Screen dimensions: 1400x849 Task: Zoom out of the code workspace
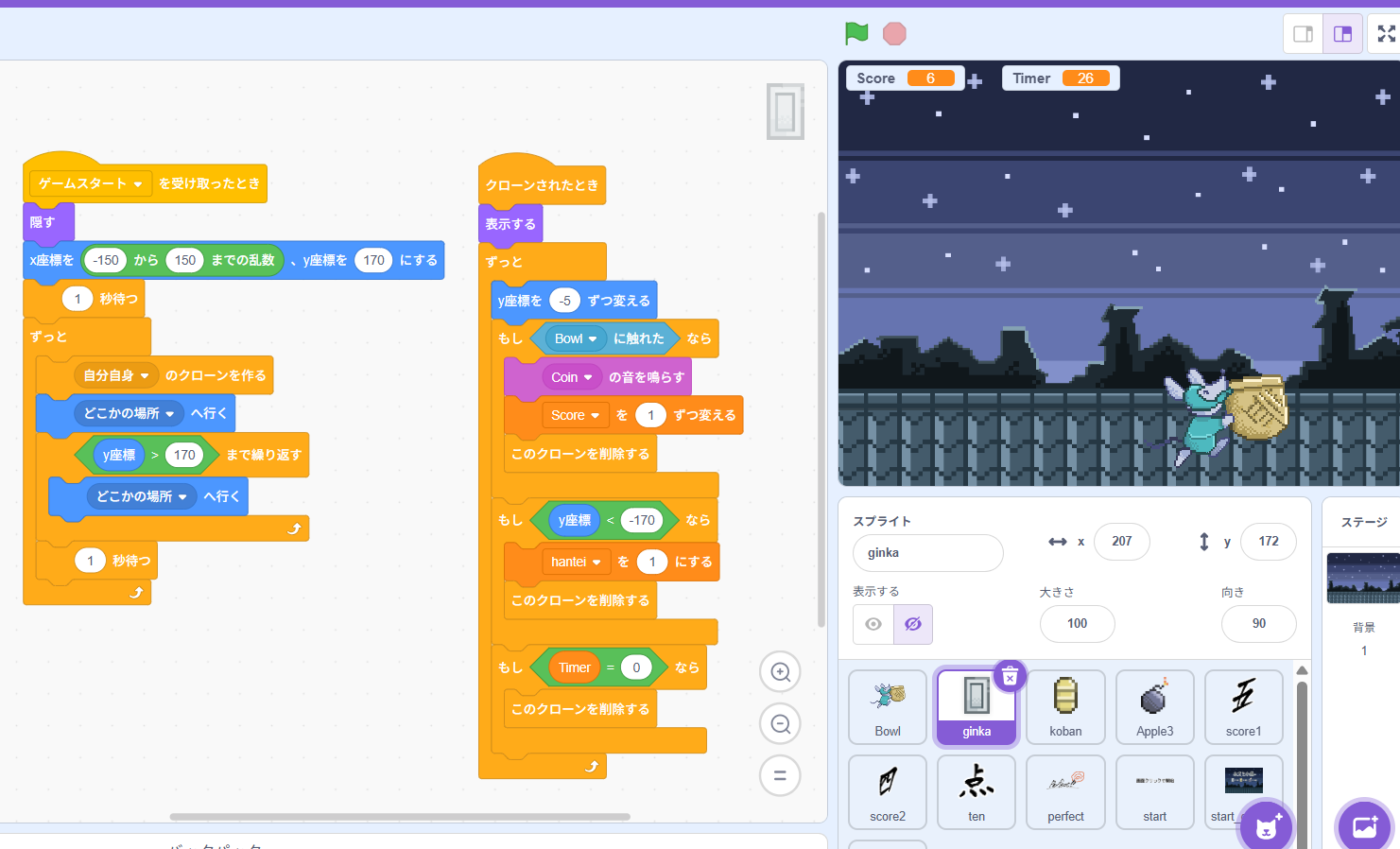(x=780, y=724)
